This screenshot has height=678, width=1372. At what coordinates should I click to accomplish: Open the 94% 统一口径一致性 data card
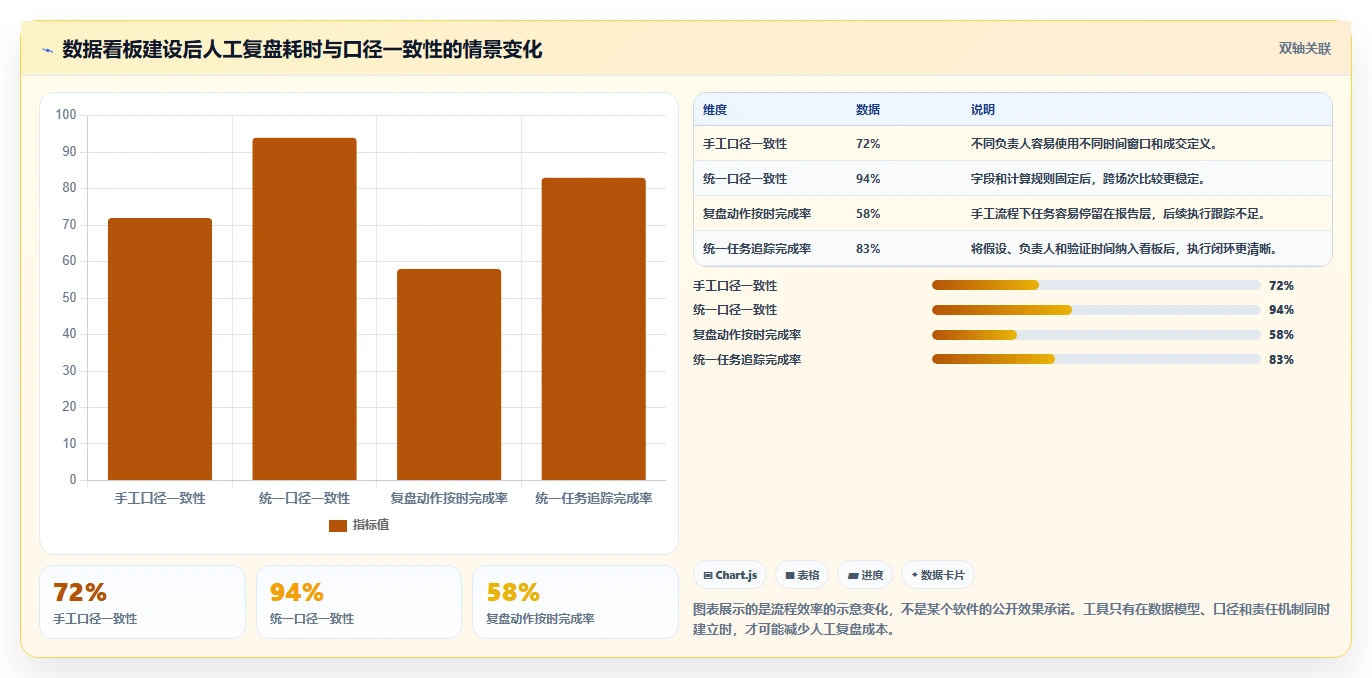[359, 602]
